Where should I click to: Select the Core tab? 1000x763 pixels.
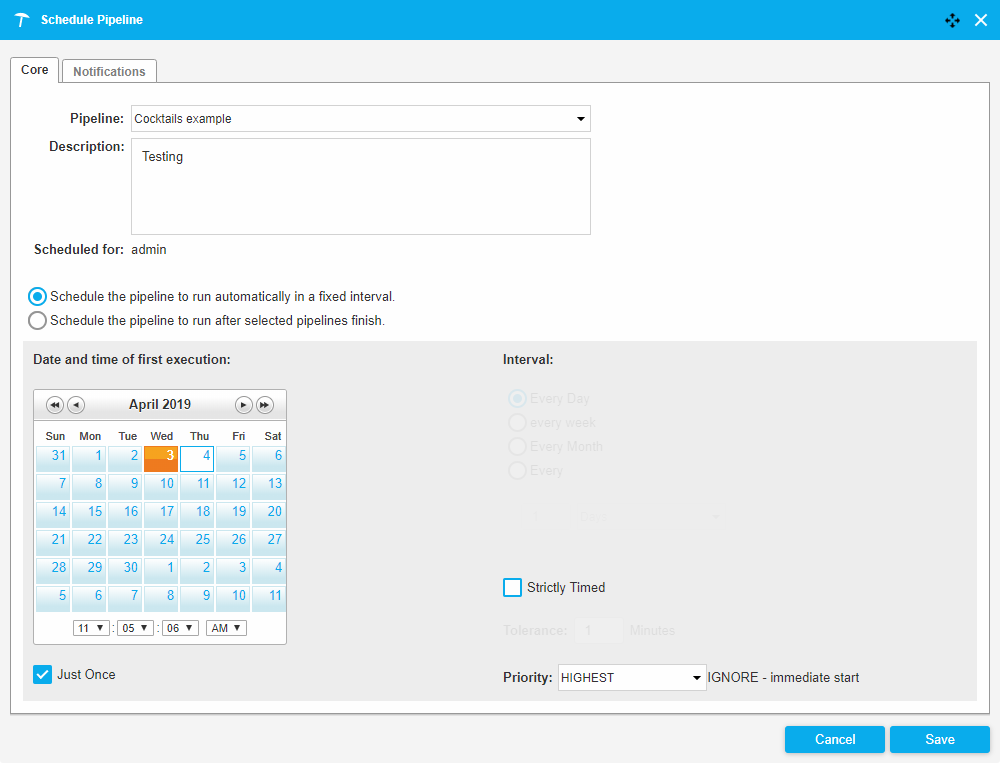click(35, 70)
